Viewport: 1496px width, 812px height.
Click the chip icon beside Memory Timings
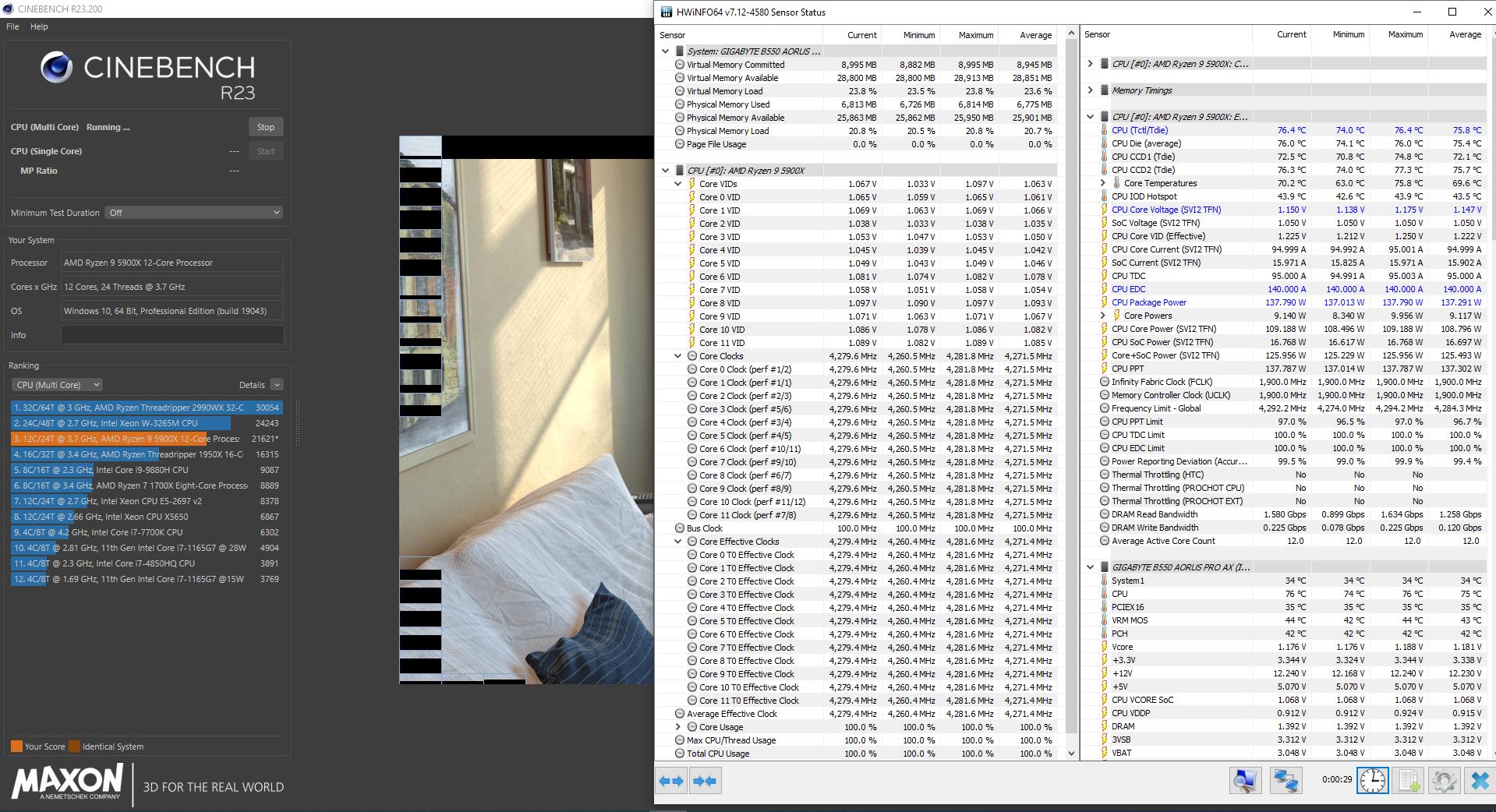click(1104, 90)
